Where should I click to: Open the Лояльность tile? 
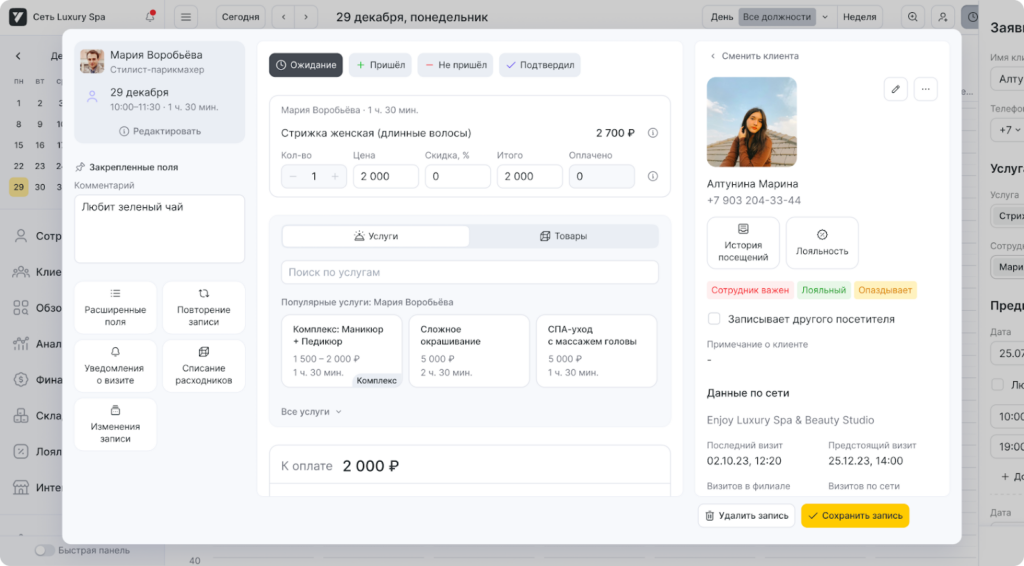click(822, 243)
